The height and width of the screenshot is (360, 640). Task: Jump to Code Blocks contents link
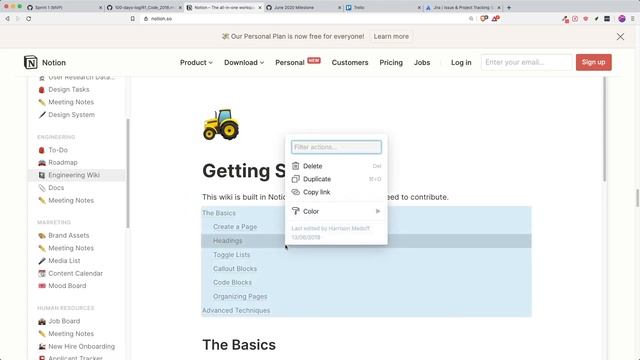point(232,282)
